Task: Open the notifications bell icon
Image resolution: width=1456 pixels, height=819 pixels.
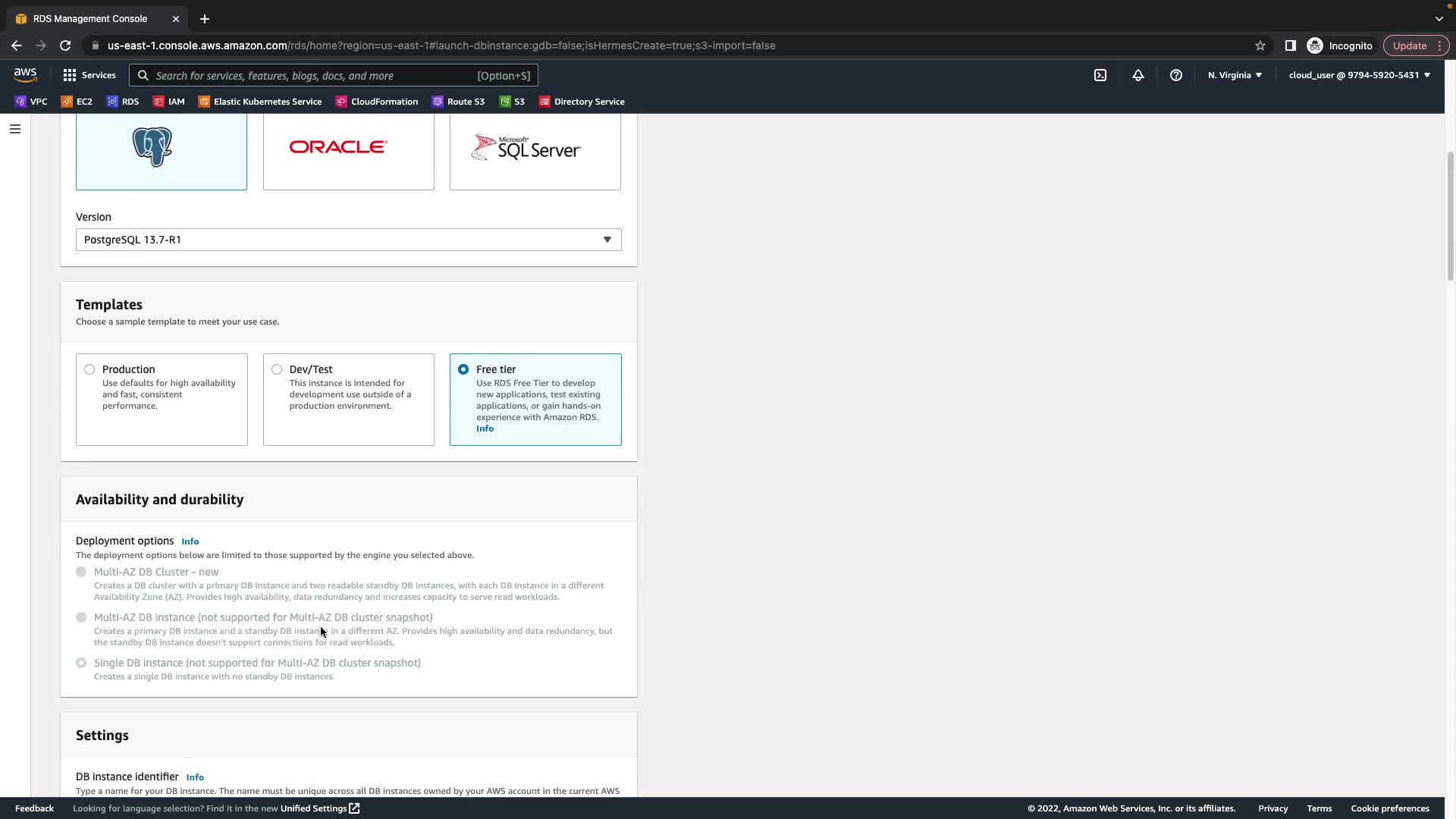Action: coord(1137,75)
